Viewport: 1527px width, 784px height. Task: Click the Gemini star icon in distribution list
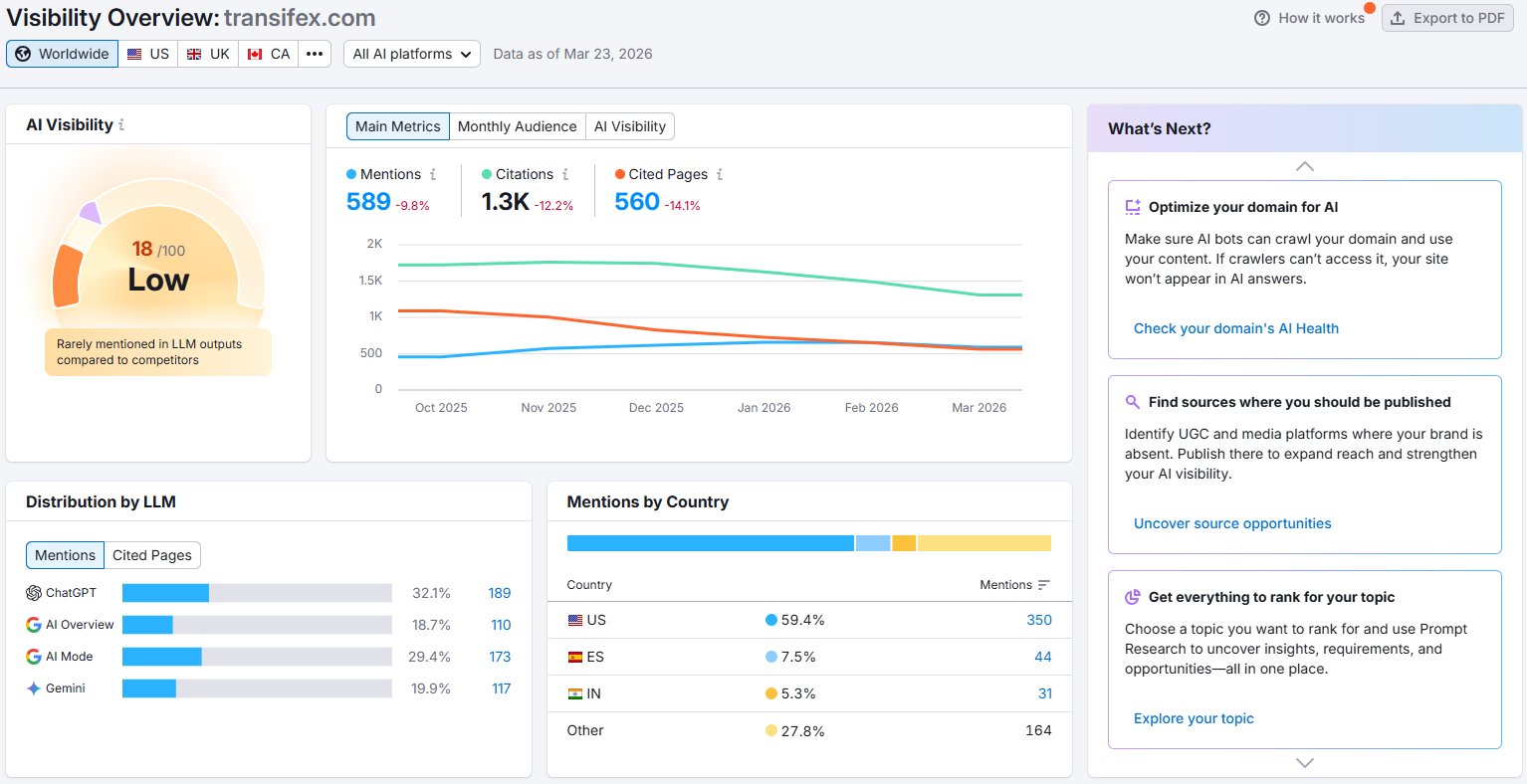click(34, 688)
